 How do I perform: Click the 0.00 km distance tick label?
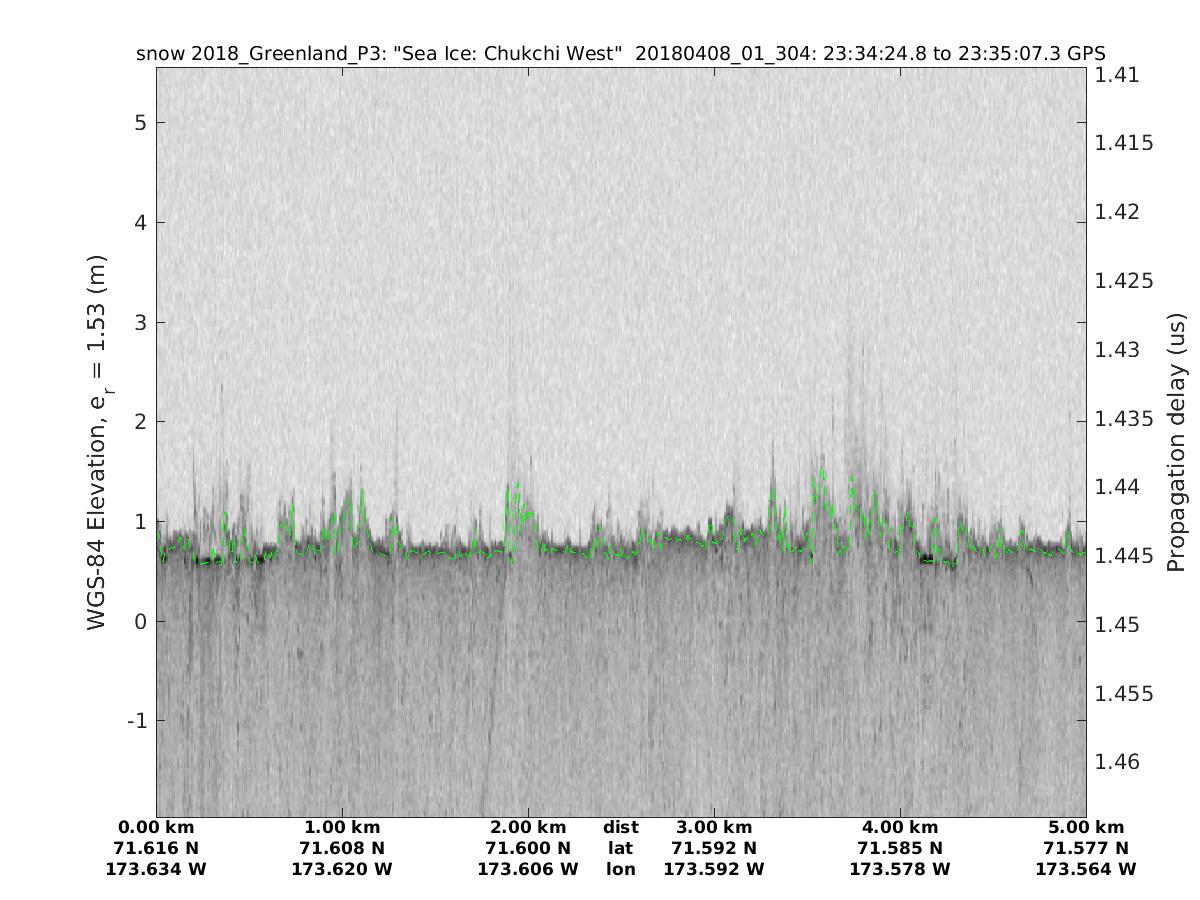(x=156, y=827)
